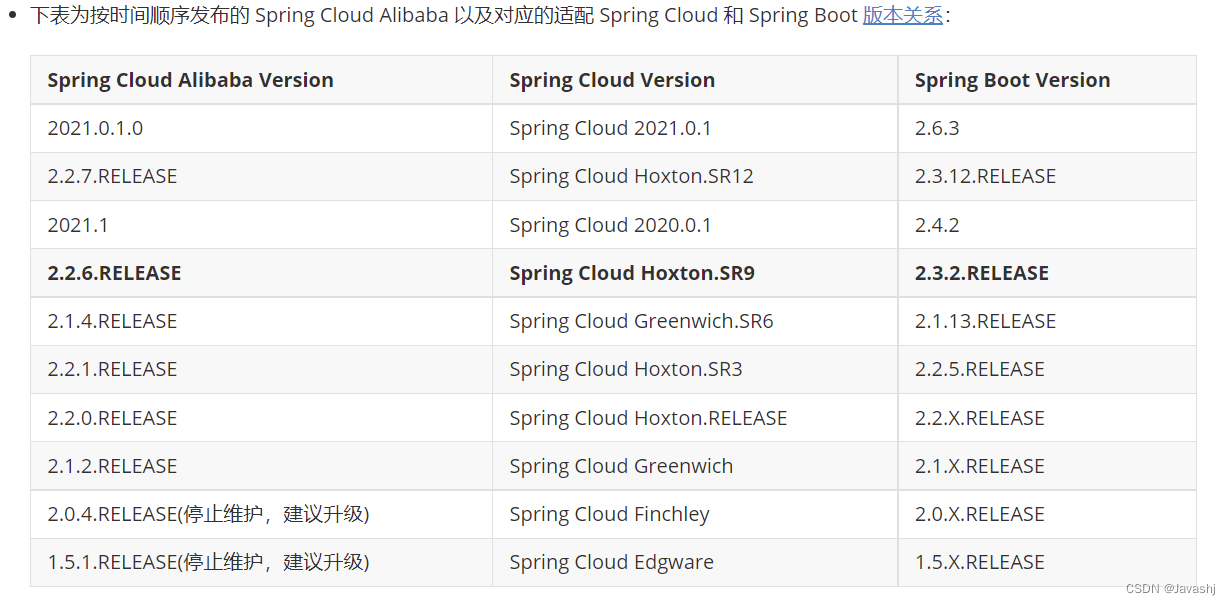The height and width of the screenshot is (605, 1230).
Task: Select cell 2.0.4.RELEASE(停止维护，建议升级)
Action: click(x=261, y=514)
